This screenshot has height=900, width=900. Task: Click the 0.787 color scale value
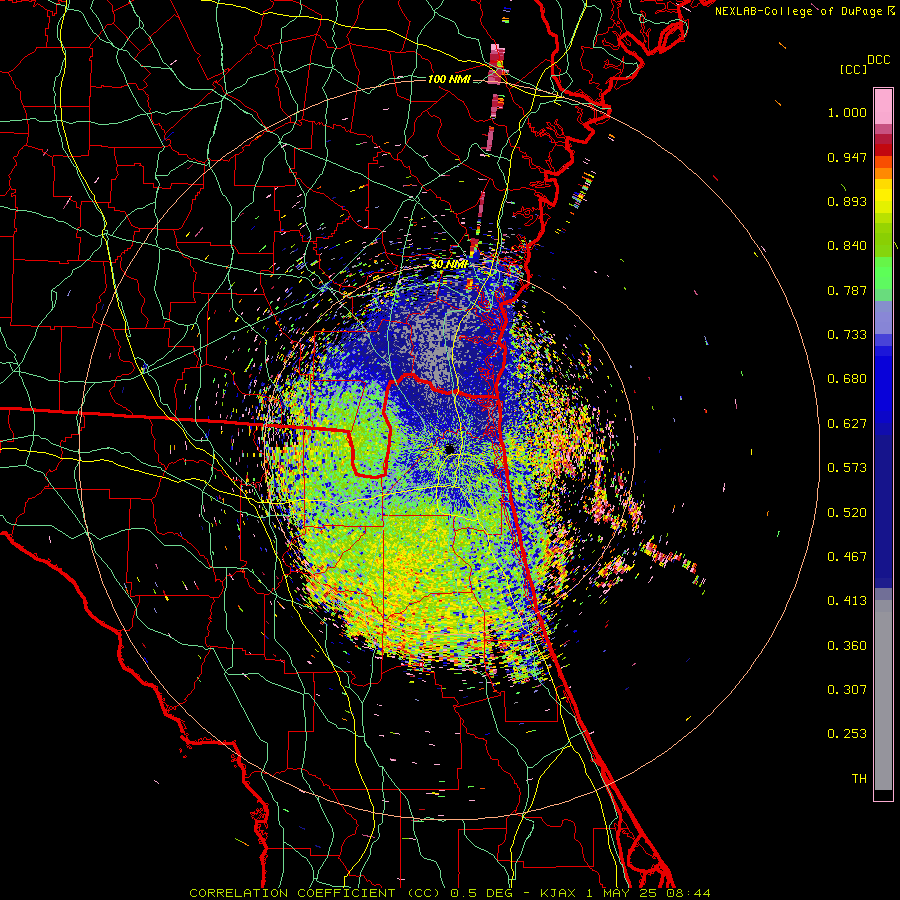pyautogui.click(x=847, y=290)
